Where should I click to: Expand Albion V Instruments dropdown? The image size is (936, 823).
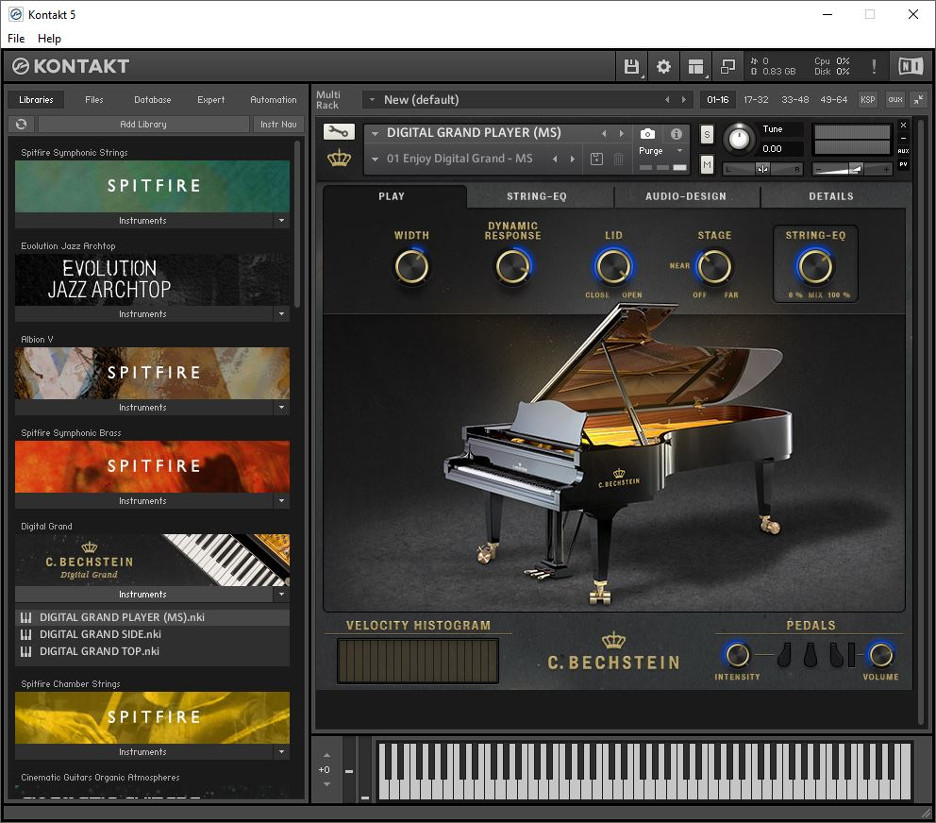click(281, 408)
